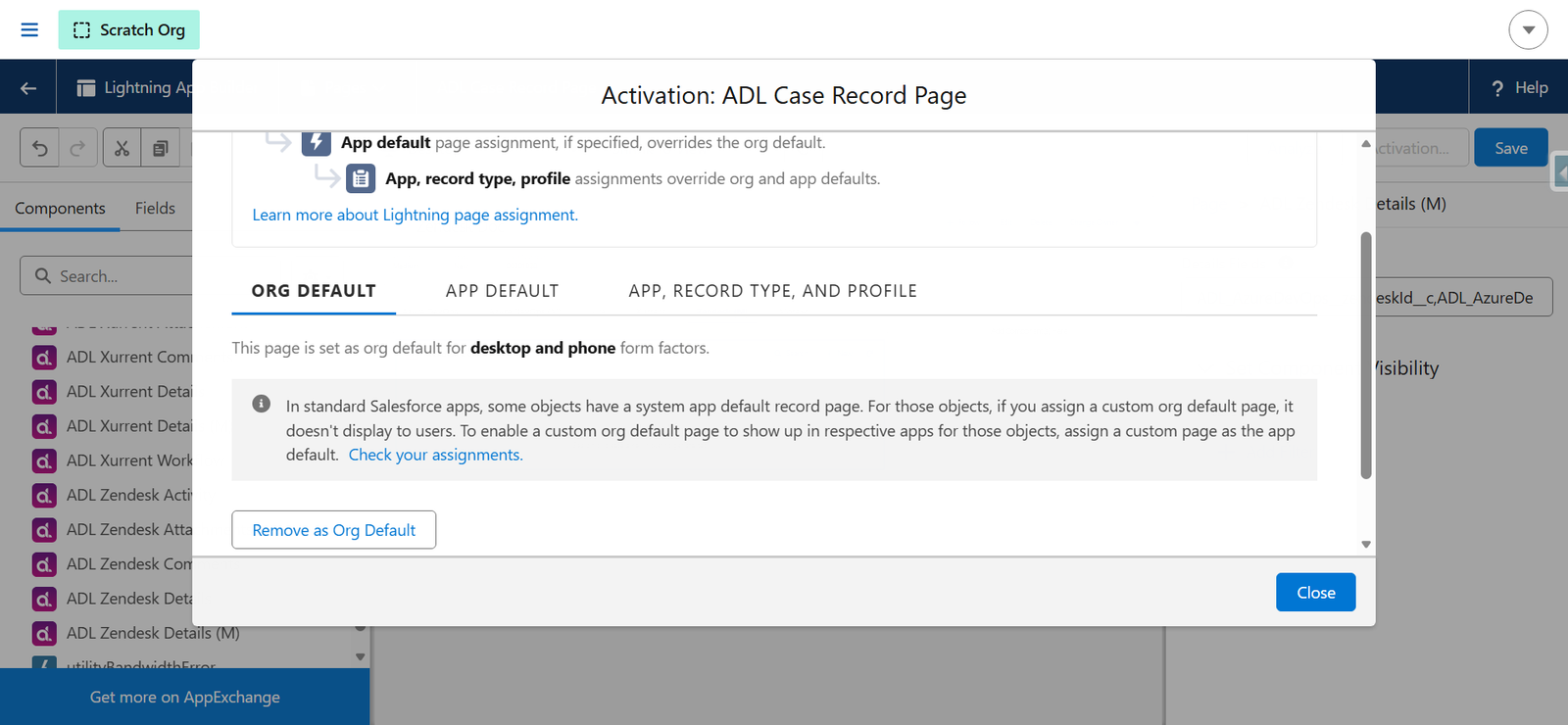
Task: Click the Save button
Action: 1510,148
